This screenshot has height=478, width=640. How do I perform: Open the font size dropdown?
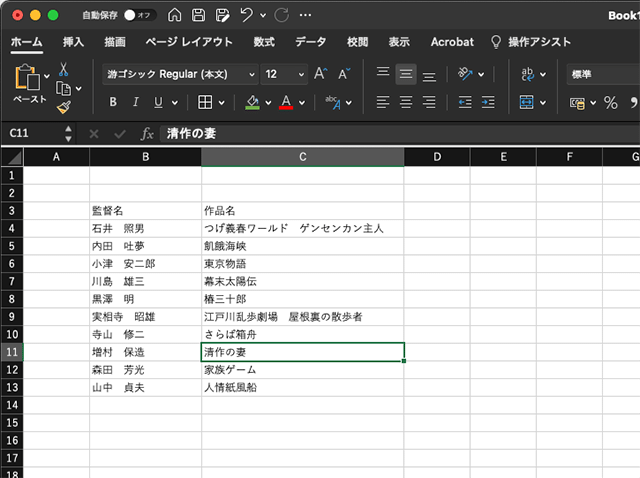284,74
